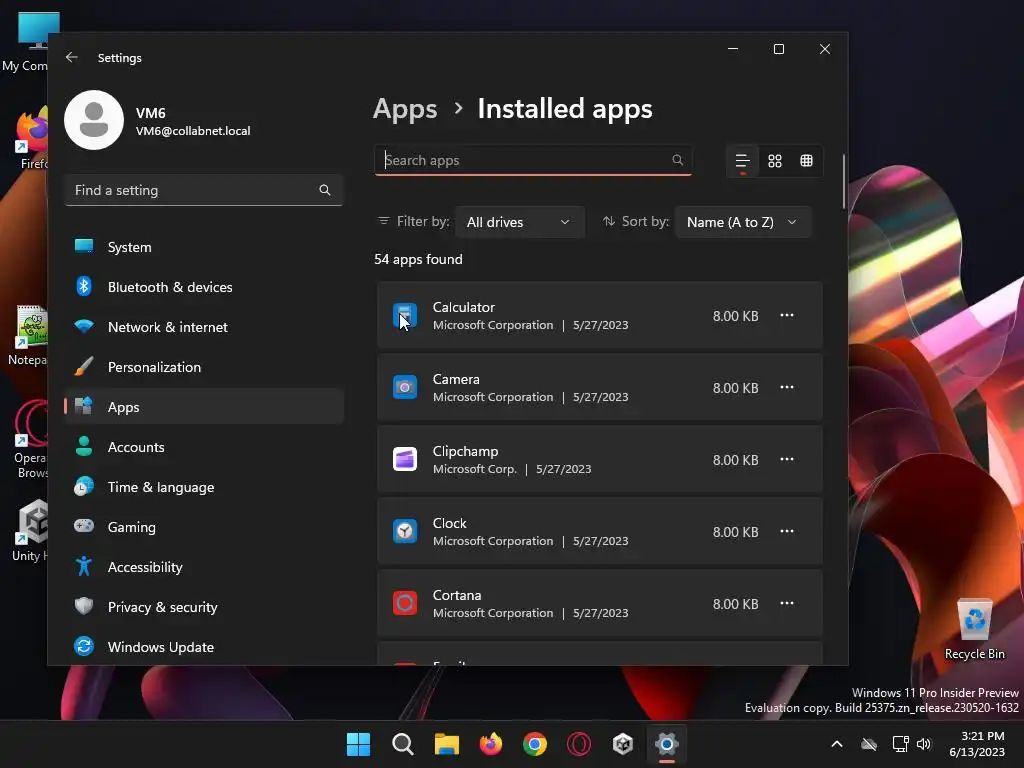The height and width of the screenshot is (768, 1024).
Task: Open Time & language settings
Action: point(204,487)
